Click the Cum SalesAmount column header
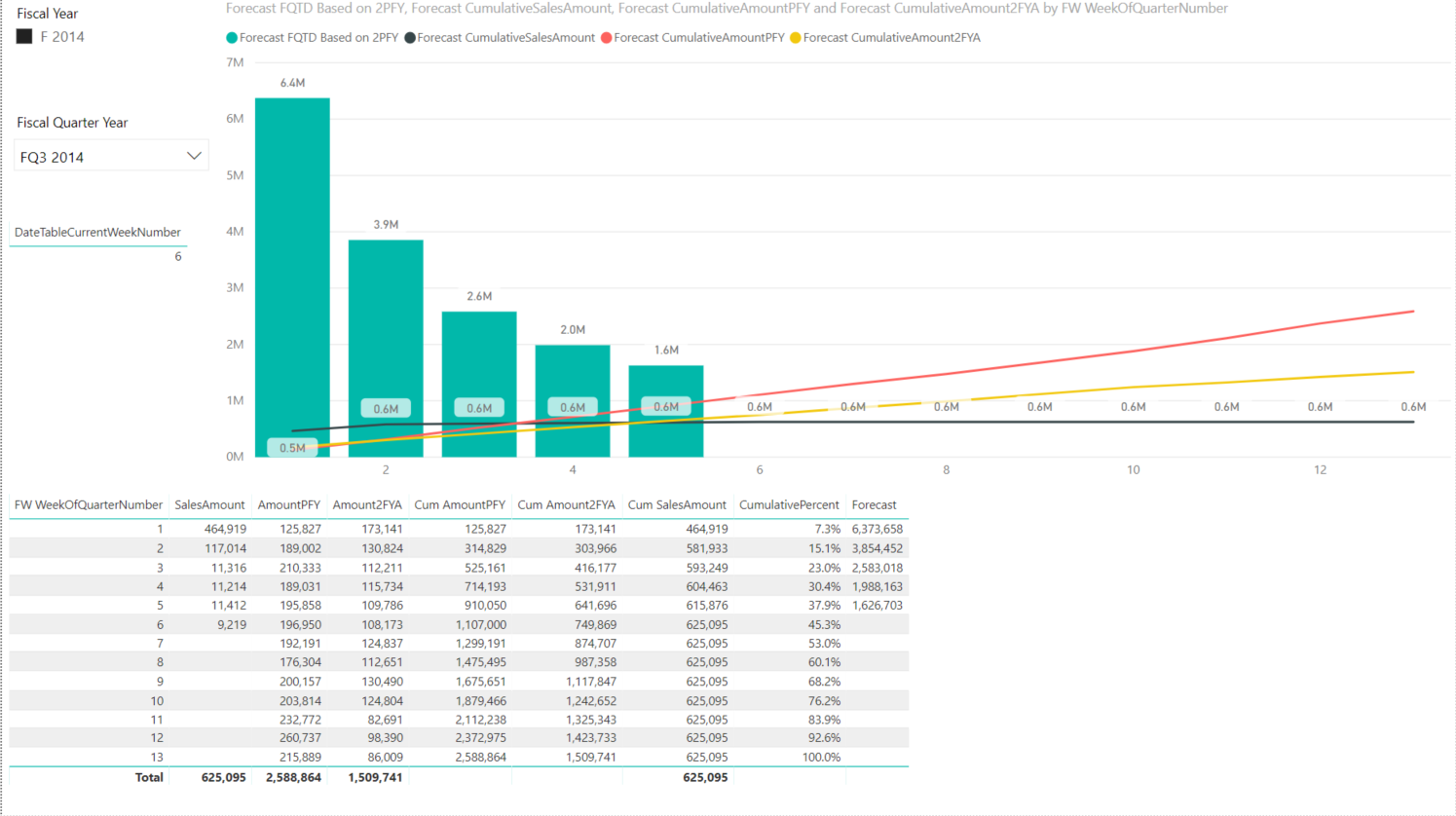 pyautogui.click(x=677, y=504)
